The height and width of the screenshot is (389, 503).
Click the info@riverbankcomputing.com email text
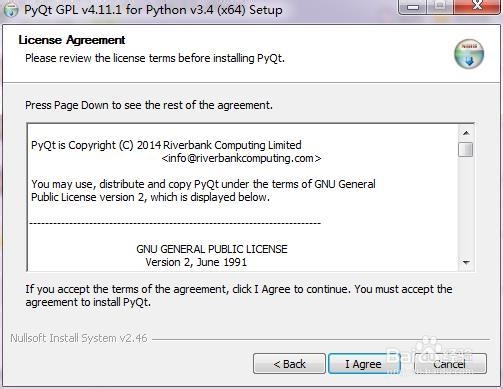241,158
